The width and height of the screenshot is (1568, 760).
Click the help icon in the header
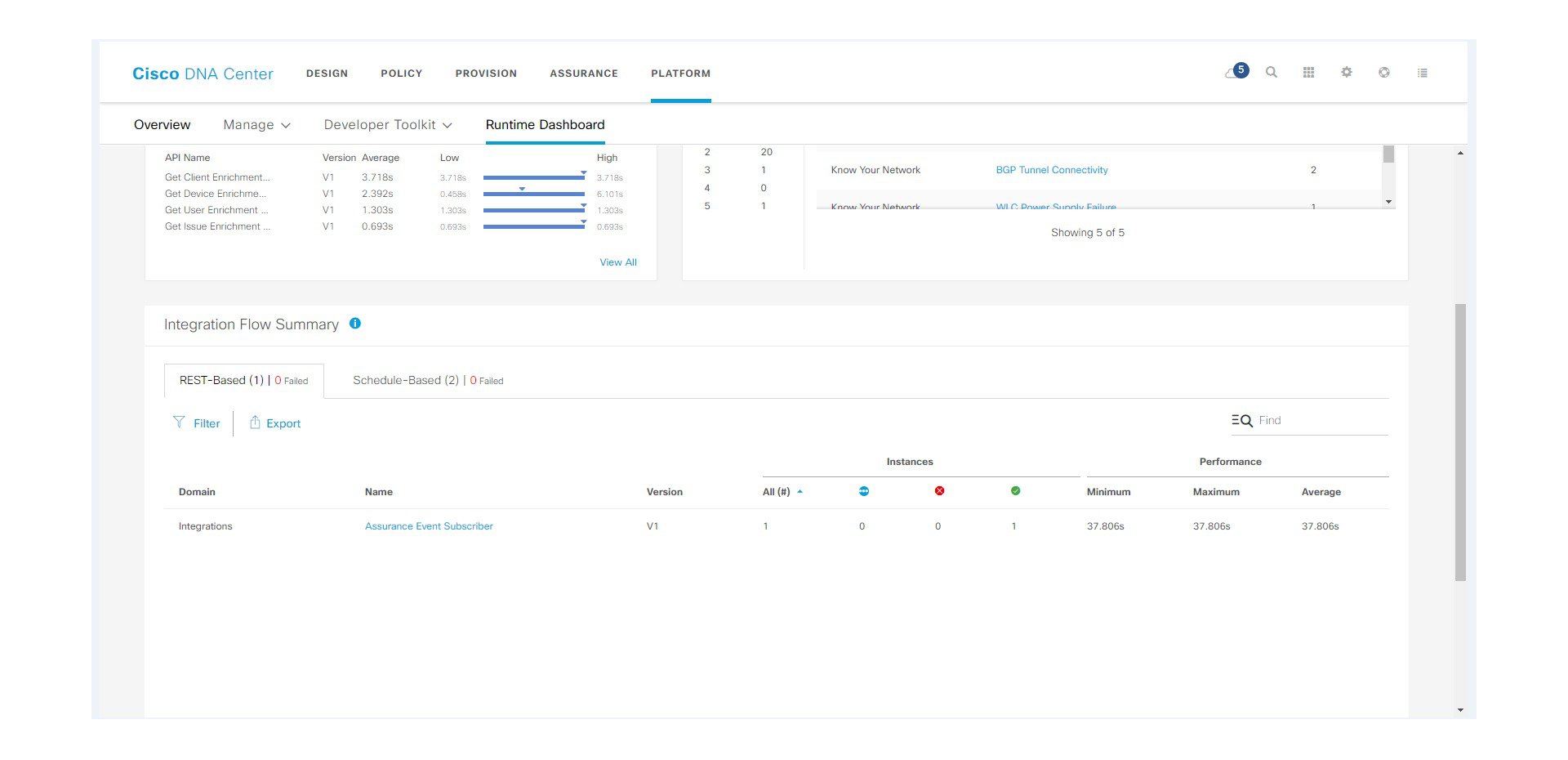tap(1383, 72)
